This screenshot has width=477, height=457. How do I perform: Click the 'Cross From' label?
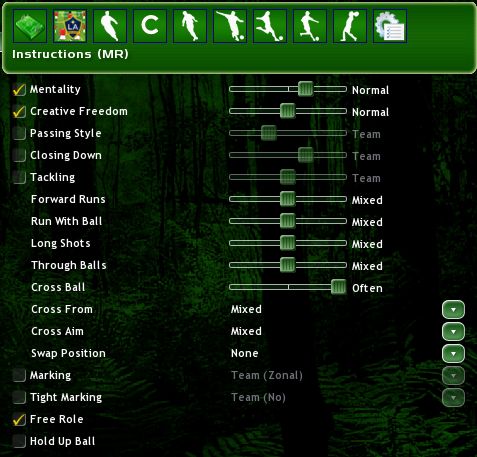pyautogui.click(x=62, y=309)
